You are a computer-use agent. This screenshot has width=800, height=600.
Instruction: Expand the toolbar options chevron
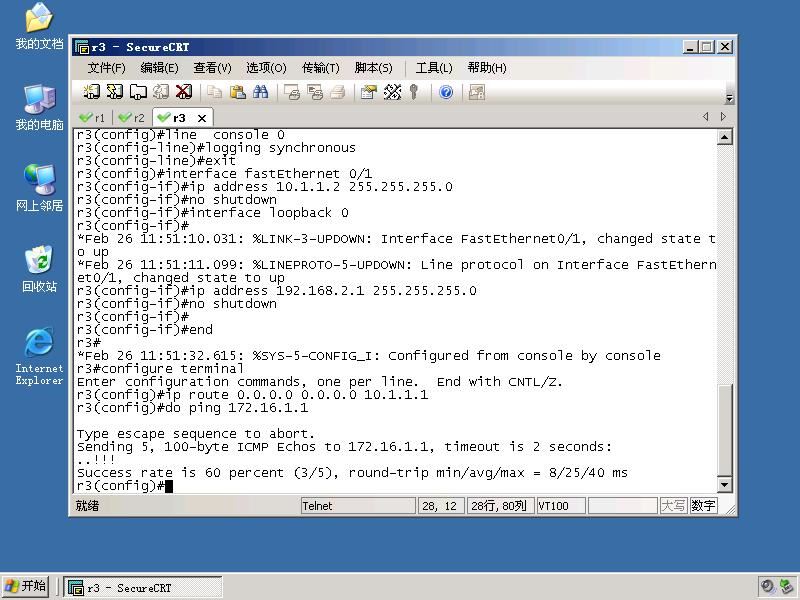[x=730, y=98]
